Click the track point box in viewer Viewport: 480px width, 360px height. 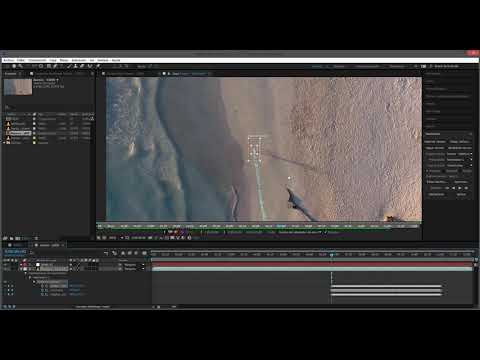[255, 149]
